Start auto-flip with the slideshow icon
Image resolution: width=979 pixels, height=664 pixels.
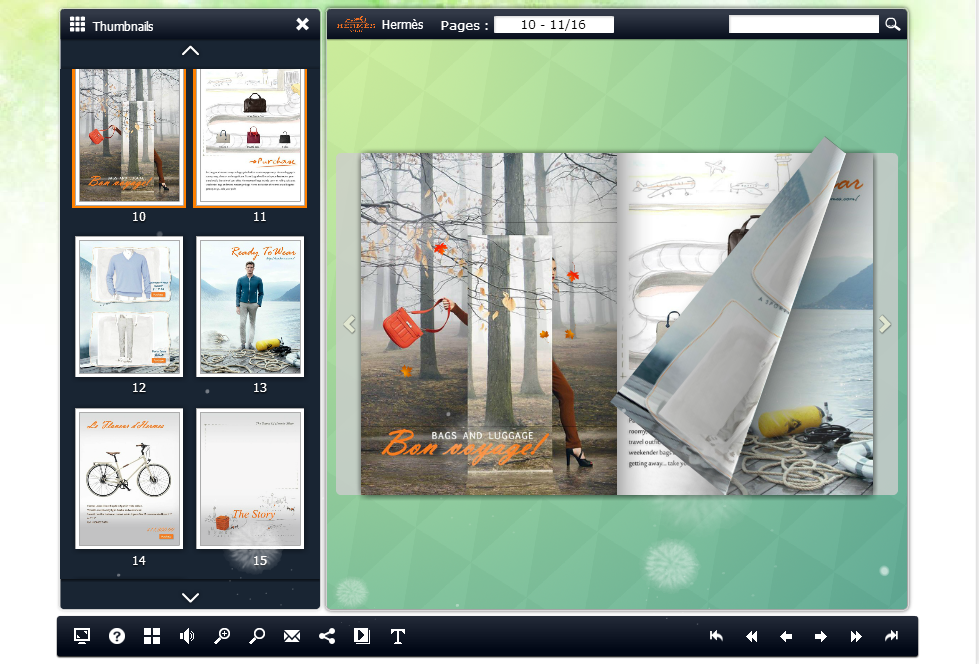point(362,636)
